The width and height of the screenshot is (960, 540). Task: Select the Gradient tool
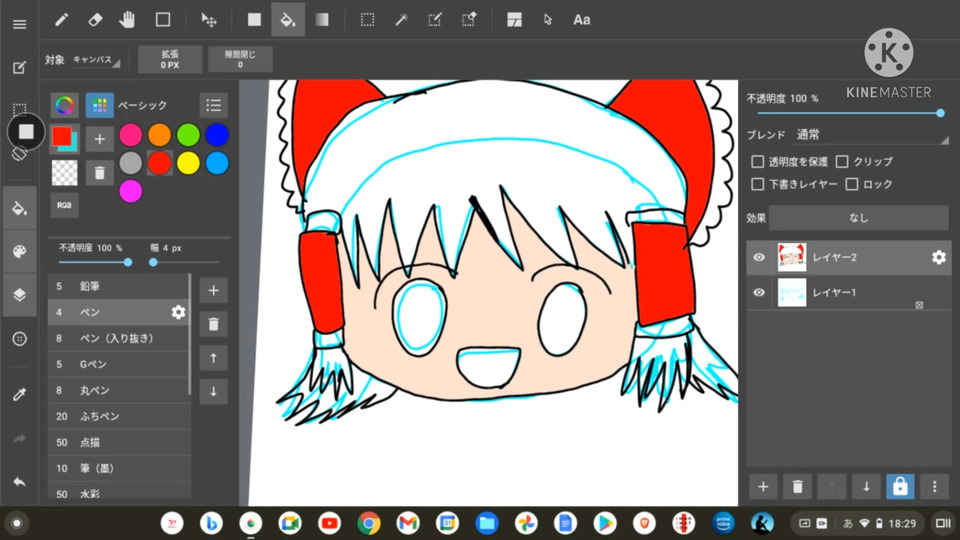point(322,20)
